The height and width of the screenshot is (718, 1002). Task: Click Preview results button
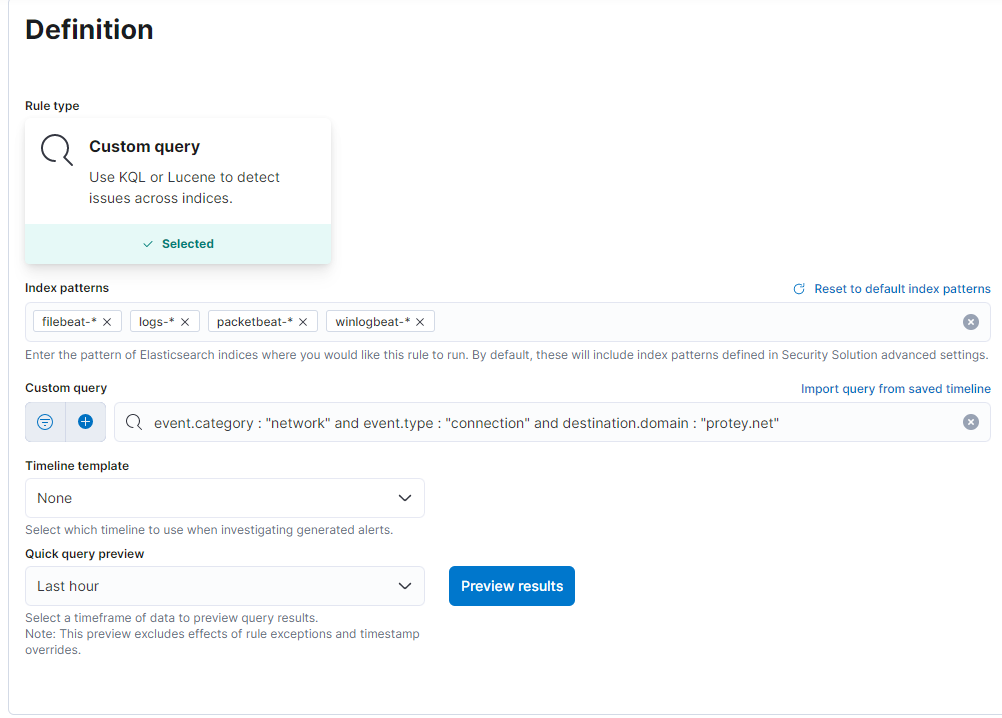pyautogui.click(x=512, y=586)
